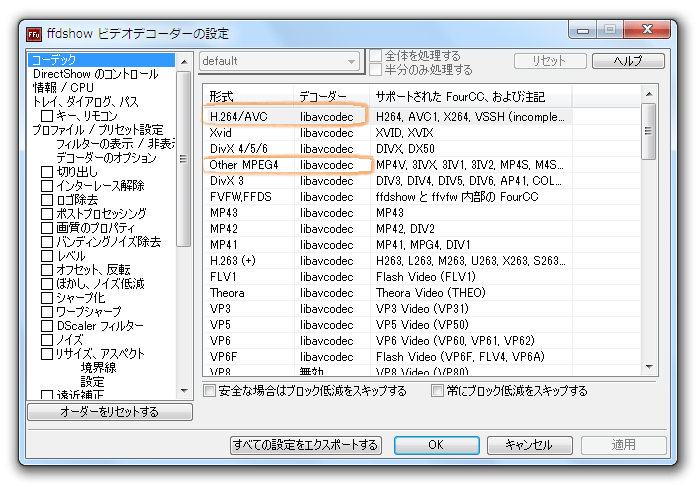The image size is (699, 487).
Task: Select the DivX 3 codec row
Action: (x=387, y=181)
